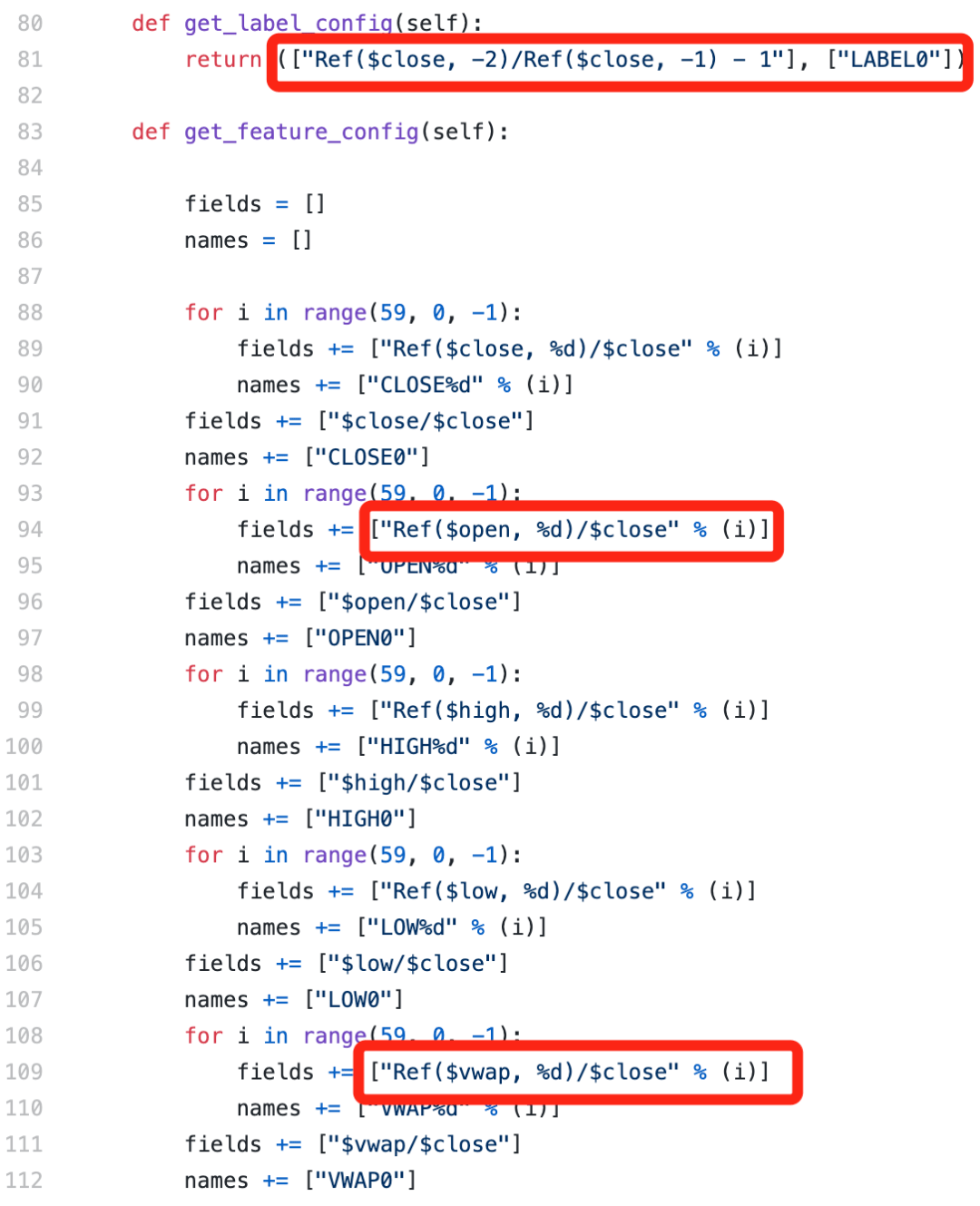Click the highlighted LABEL0 return expression
This screenshot has width=980, height=1206.
coord(620,61)
